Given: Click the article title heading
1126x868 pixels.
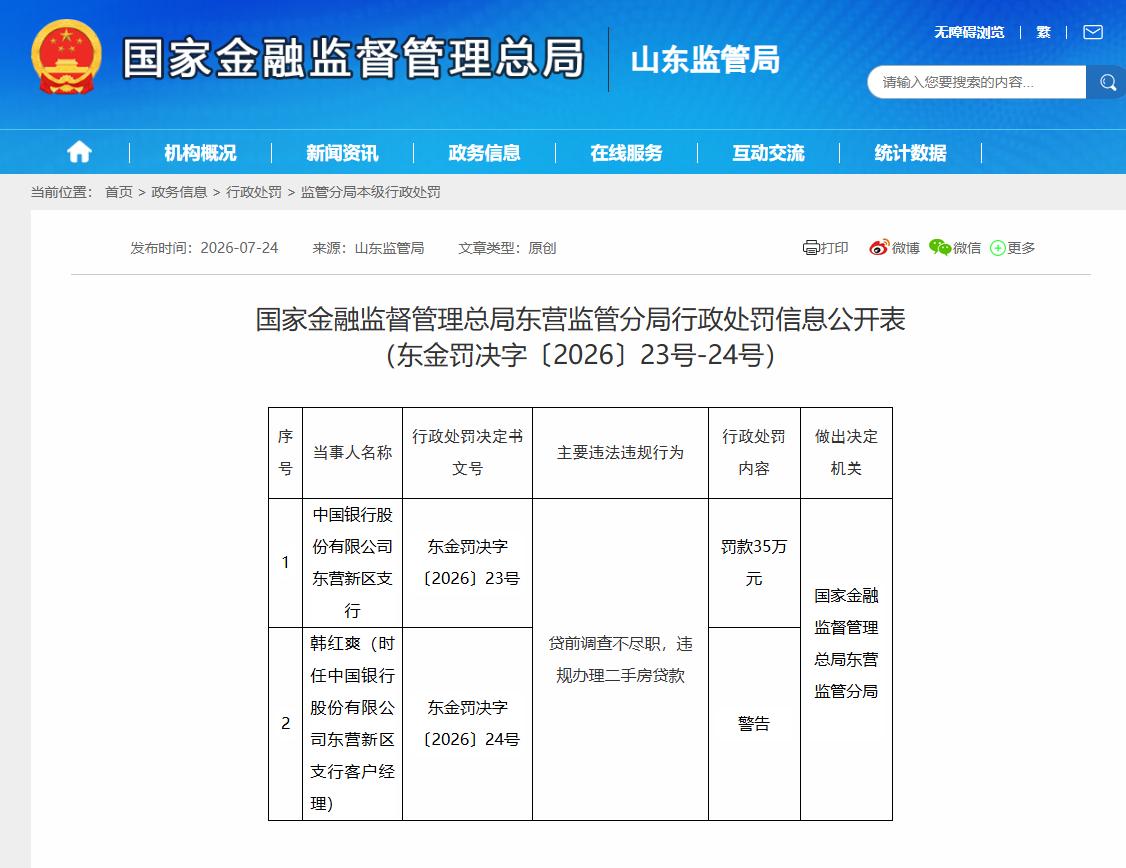Looking at the screenshot, I should 581,337.
